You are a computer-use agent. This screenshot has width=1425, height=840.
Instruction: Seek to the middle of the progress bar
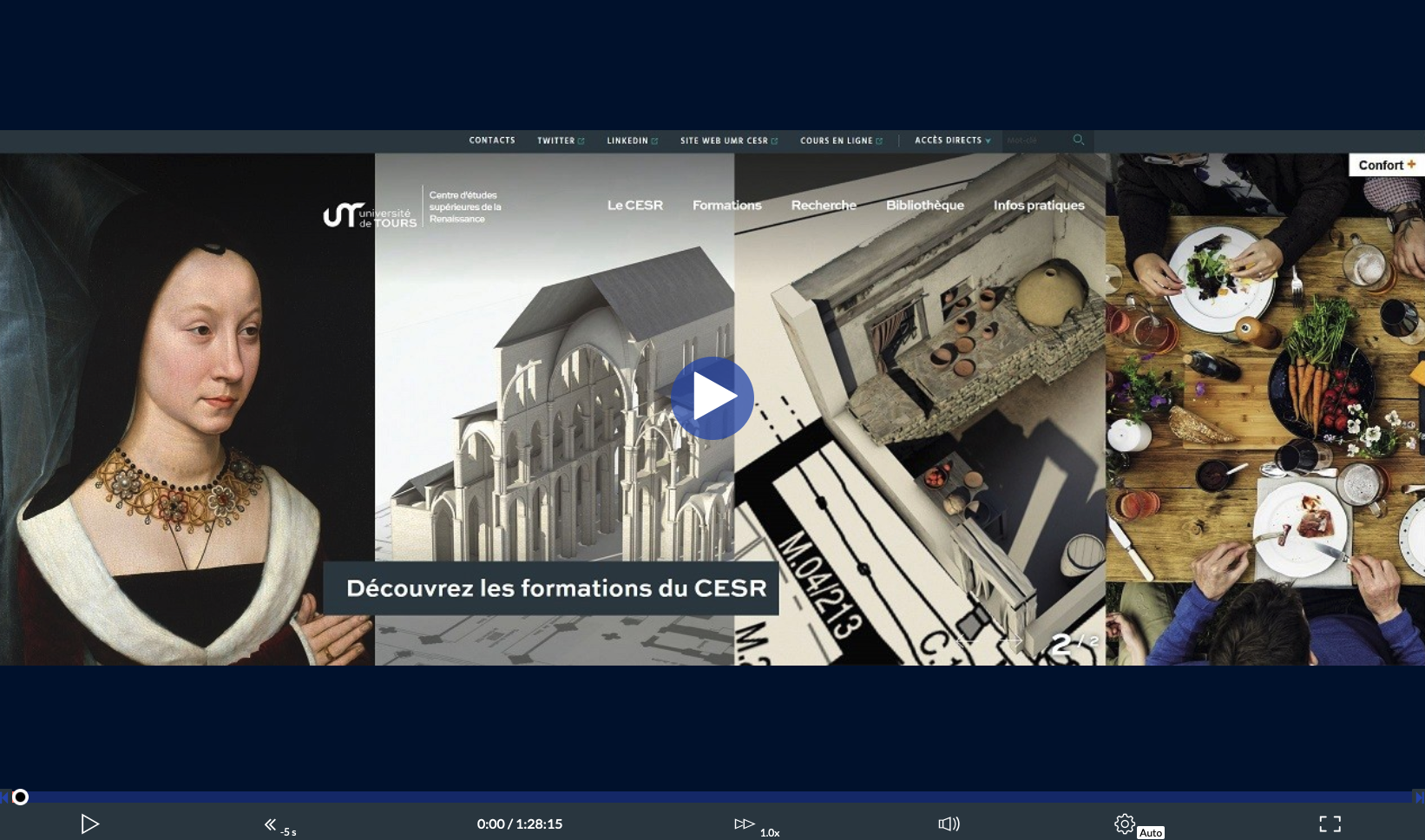click(712, 797)
